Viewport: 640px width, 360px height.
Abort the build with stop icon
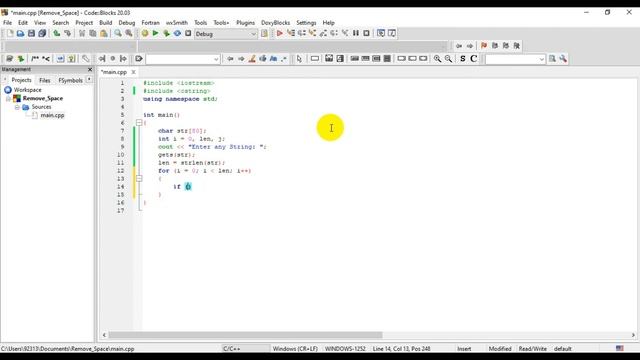tap(188, 33)
